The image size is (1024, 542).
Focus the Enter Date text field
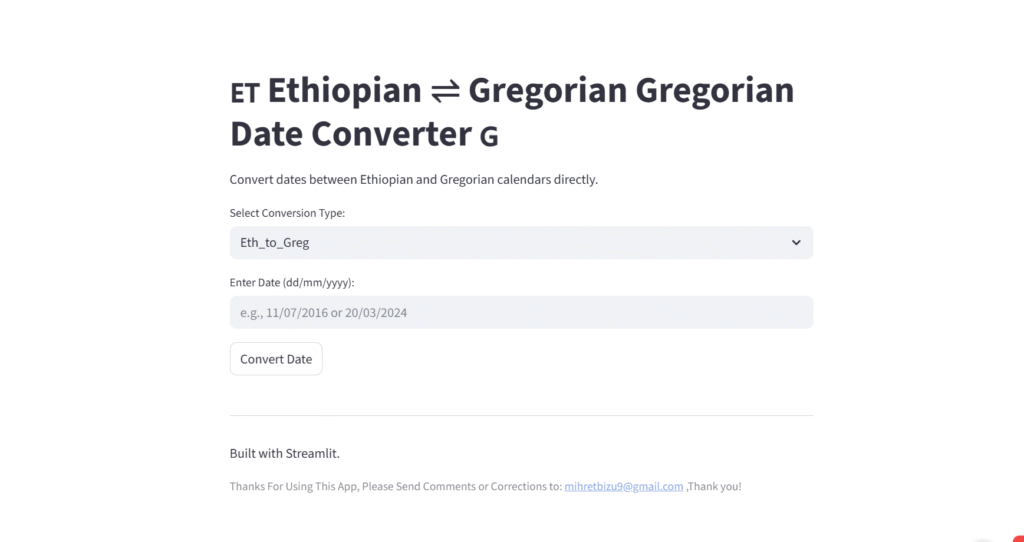(x=521, y=313)
